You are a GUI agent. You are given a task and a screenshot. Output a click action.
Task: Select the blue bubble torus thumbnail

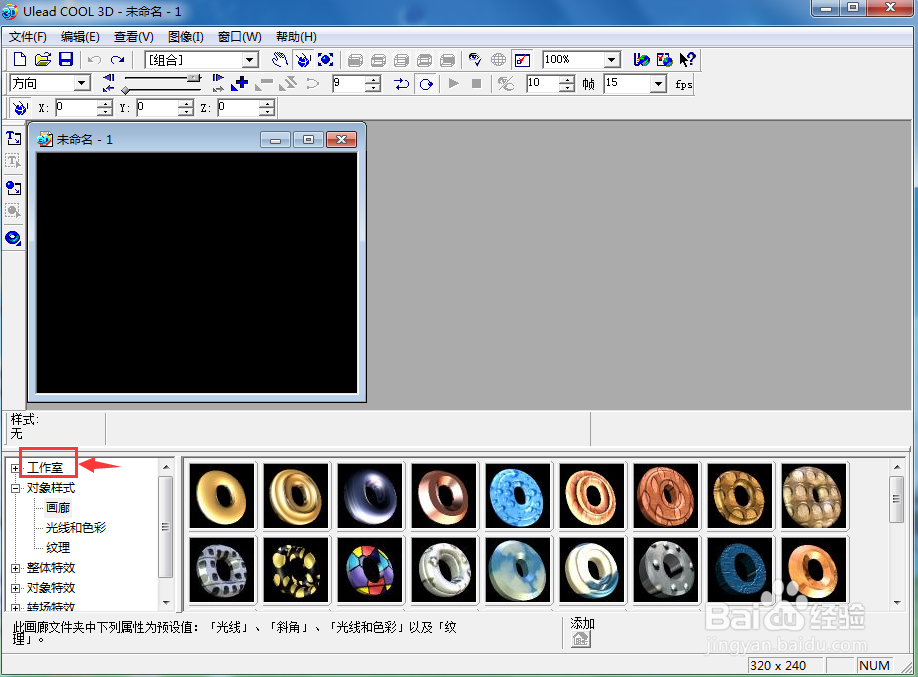[x=518, y=496]
